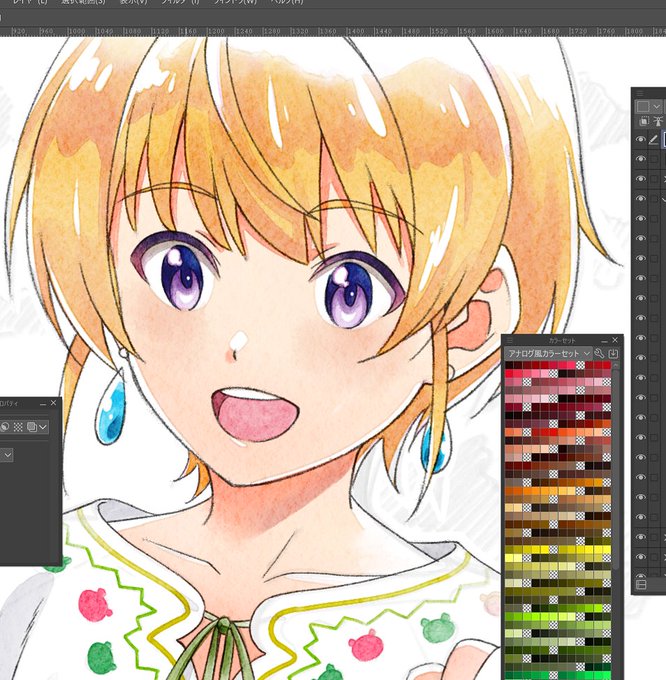This screenshot has height=680, width=666.
Task: Expand chevron next to palette color square
Action: click(656, 106)
